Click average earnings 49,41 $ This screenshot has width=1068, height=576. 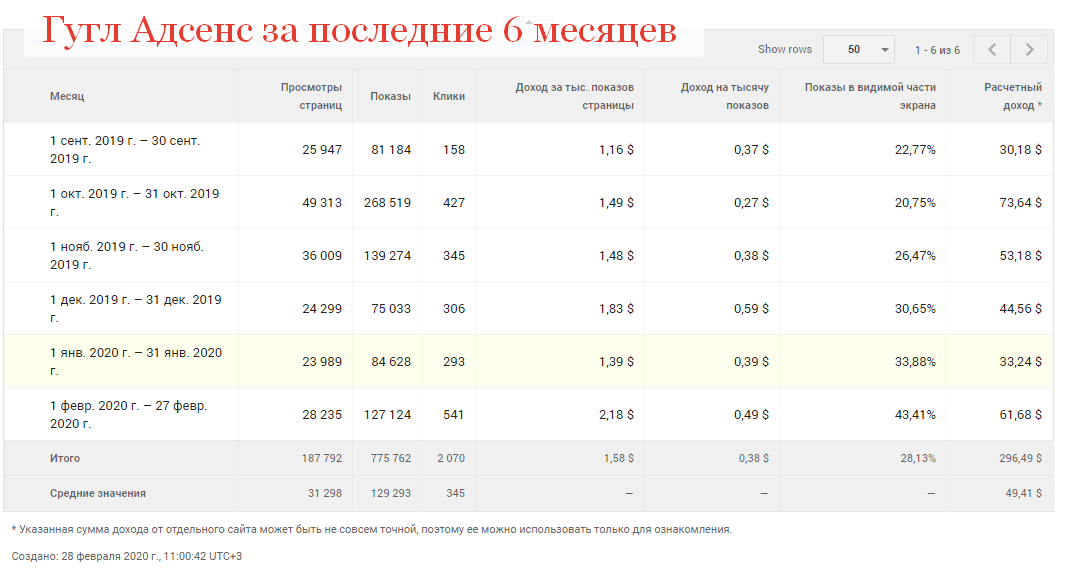1024,493
